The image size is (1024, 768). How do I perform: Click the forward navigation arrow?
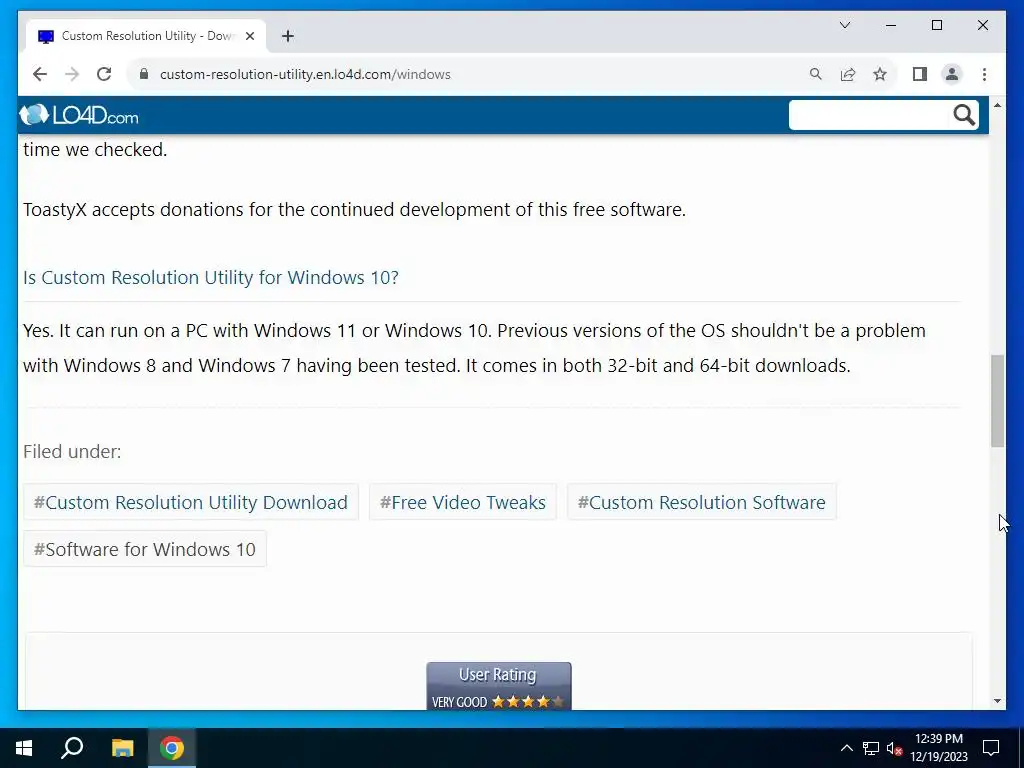tap(72, 74)
